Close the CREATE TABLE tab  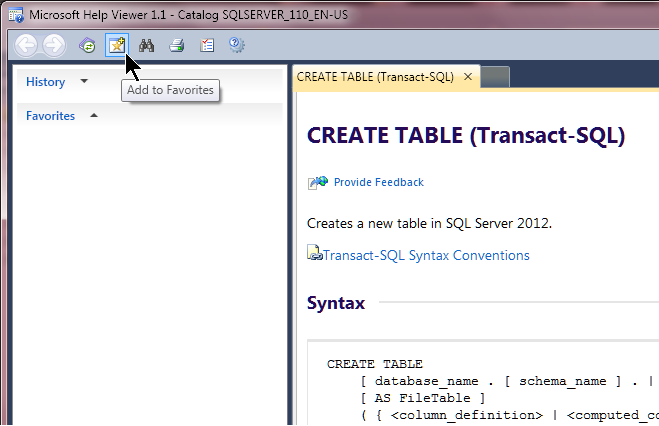coord(467,77)
